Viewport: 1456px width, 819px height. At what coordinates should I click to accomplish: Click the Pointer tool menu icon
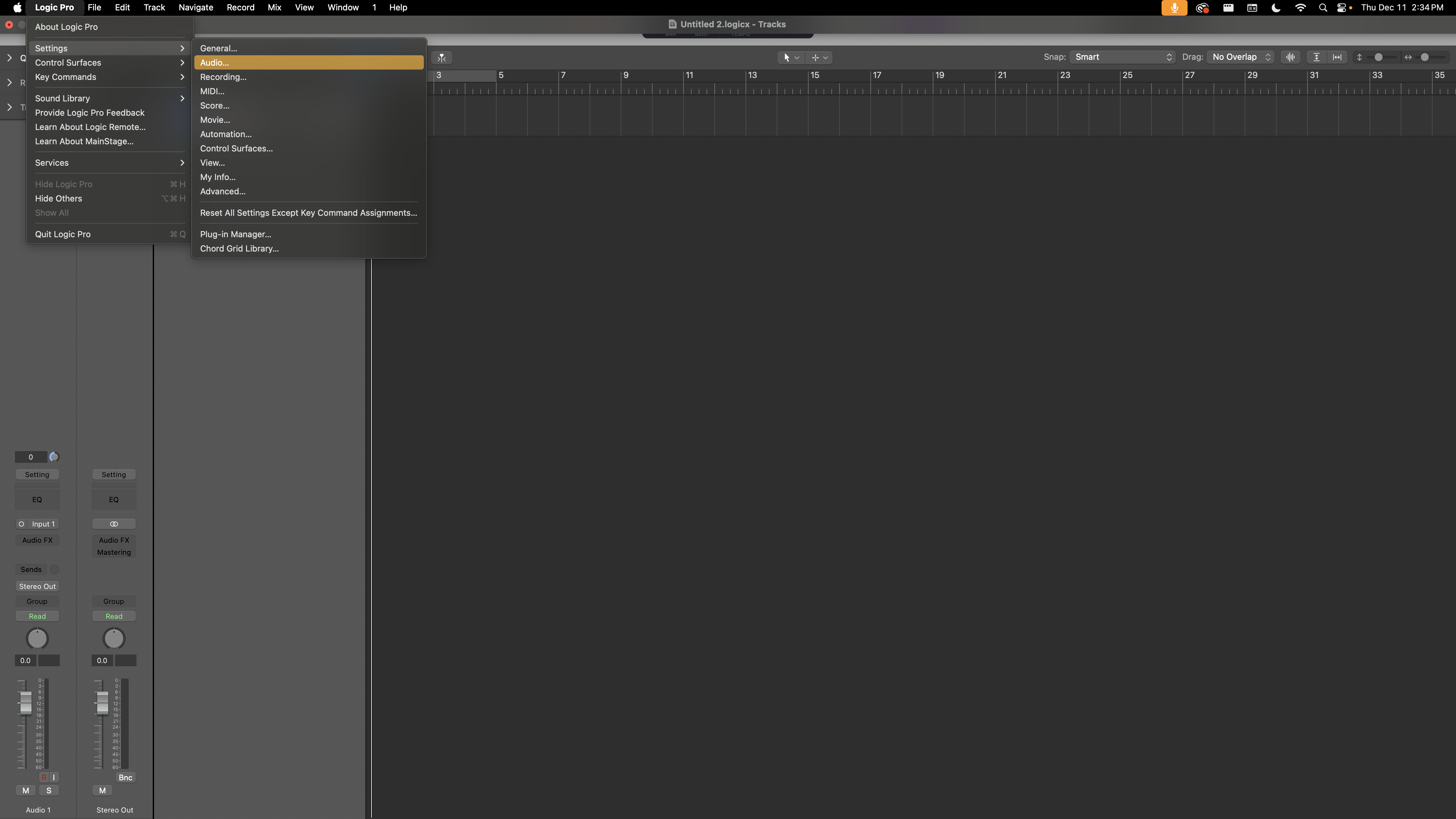pyautogui.click(x=790, y=58)
